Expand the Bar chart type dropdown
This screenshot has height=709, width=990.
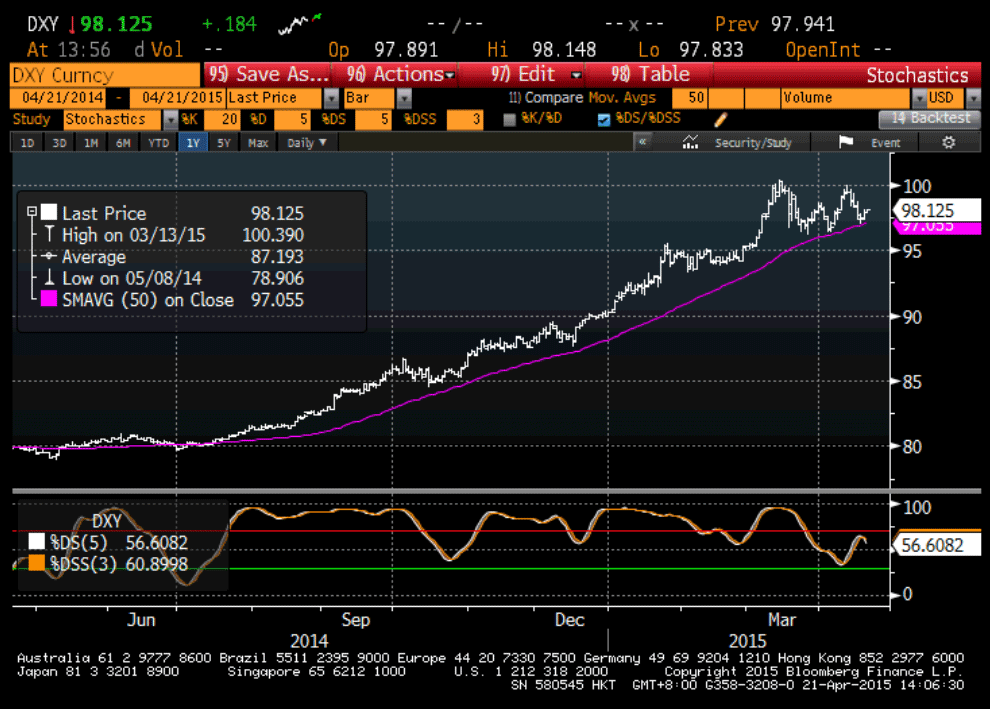click(403, 98)
